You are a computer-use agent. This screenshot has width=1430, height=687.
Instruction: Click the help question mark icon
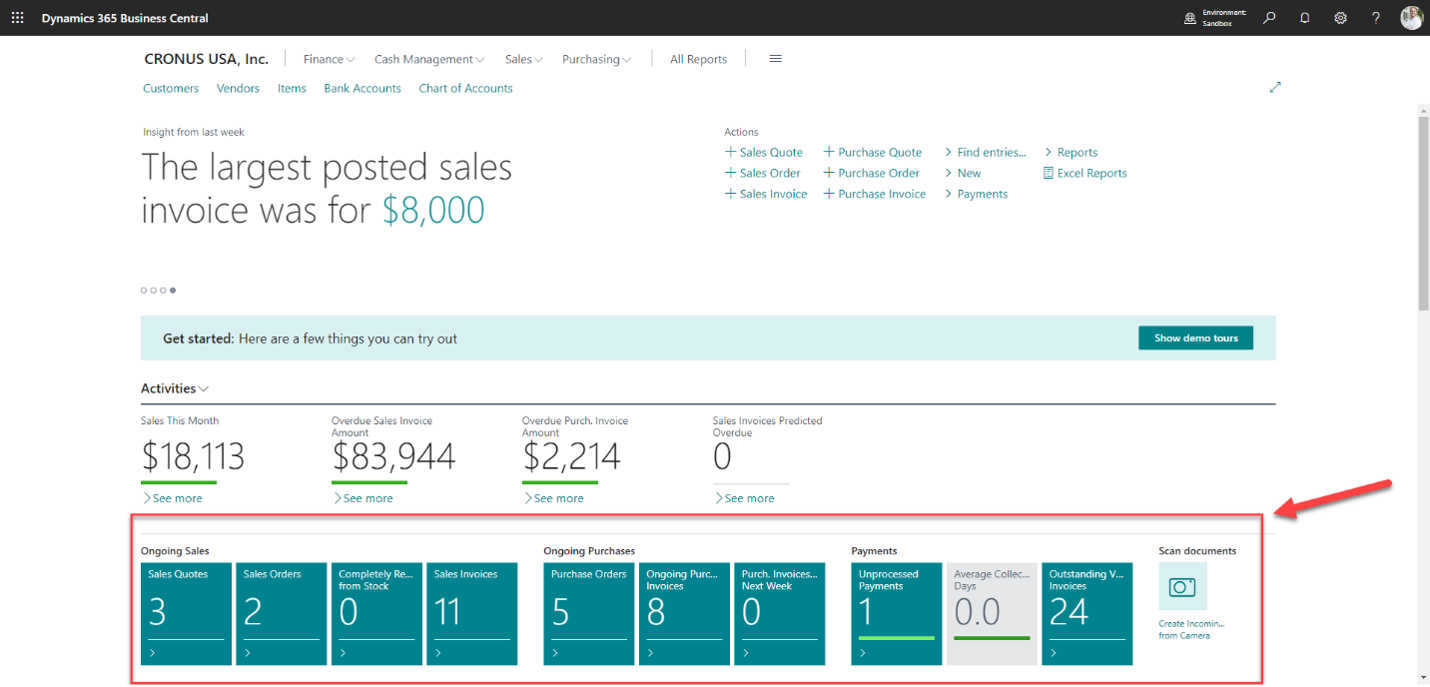tap(1376, 18)
